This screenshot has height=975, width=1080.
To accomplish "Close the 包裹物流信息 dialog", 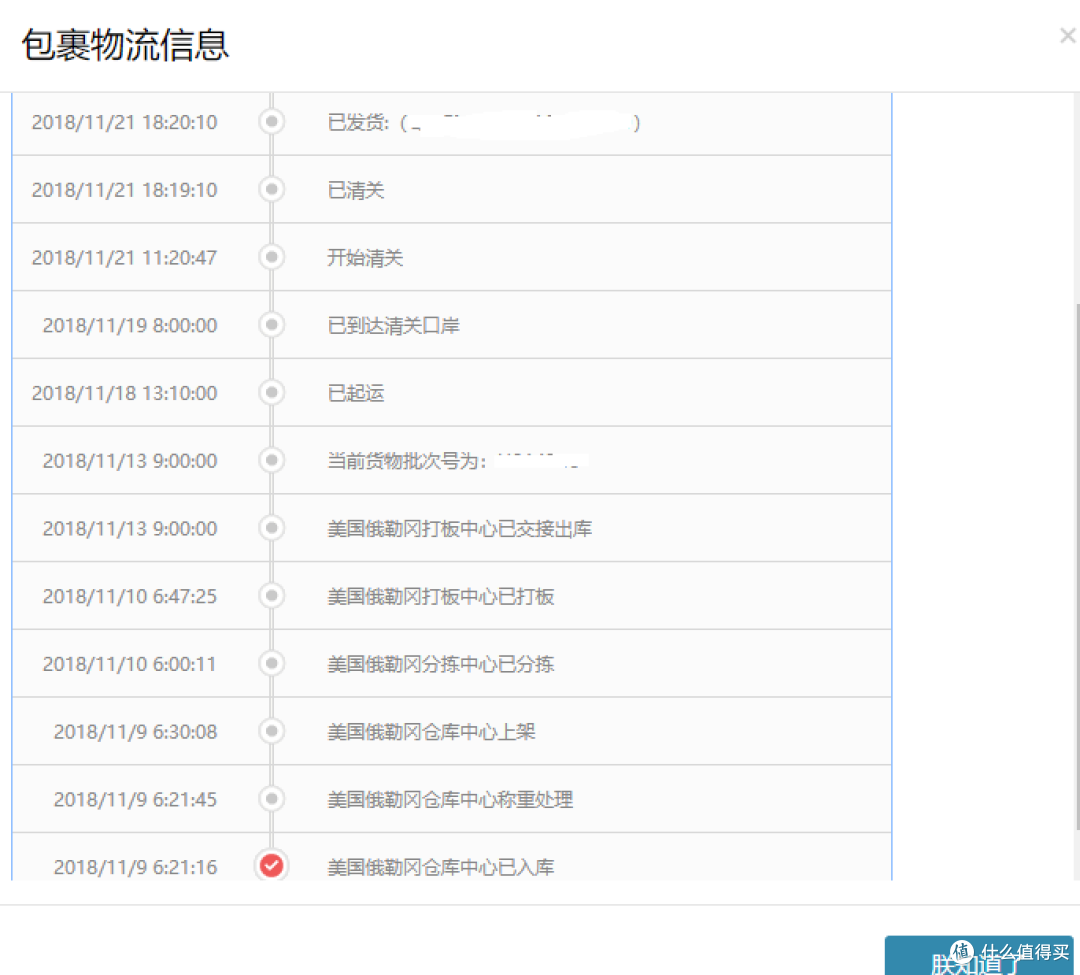I will point(1068,36).
